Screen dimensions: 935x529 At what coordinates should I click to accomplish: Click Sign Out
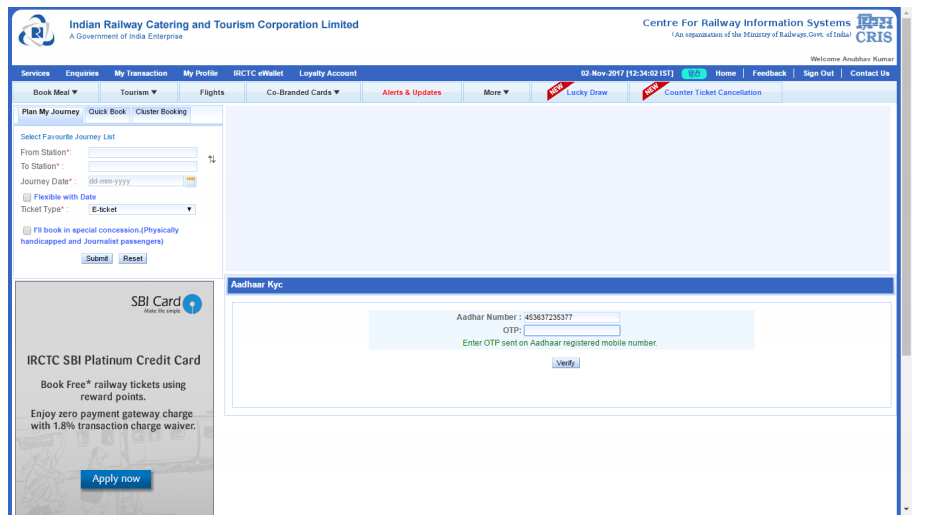[x=818, y=73]
